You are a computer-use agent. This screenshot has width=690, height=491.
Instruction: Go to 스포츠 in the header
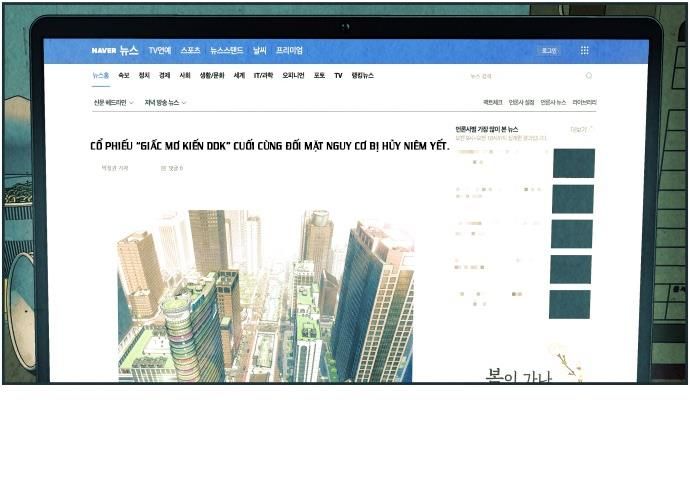click(190, 50)
